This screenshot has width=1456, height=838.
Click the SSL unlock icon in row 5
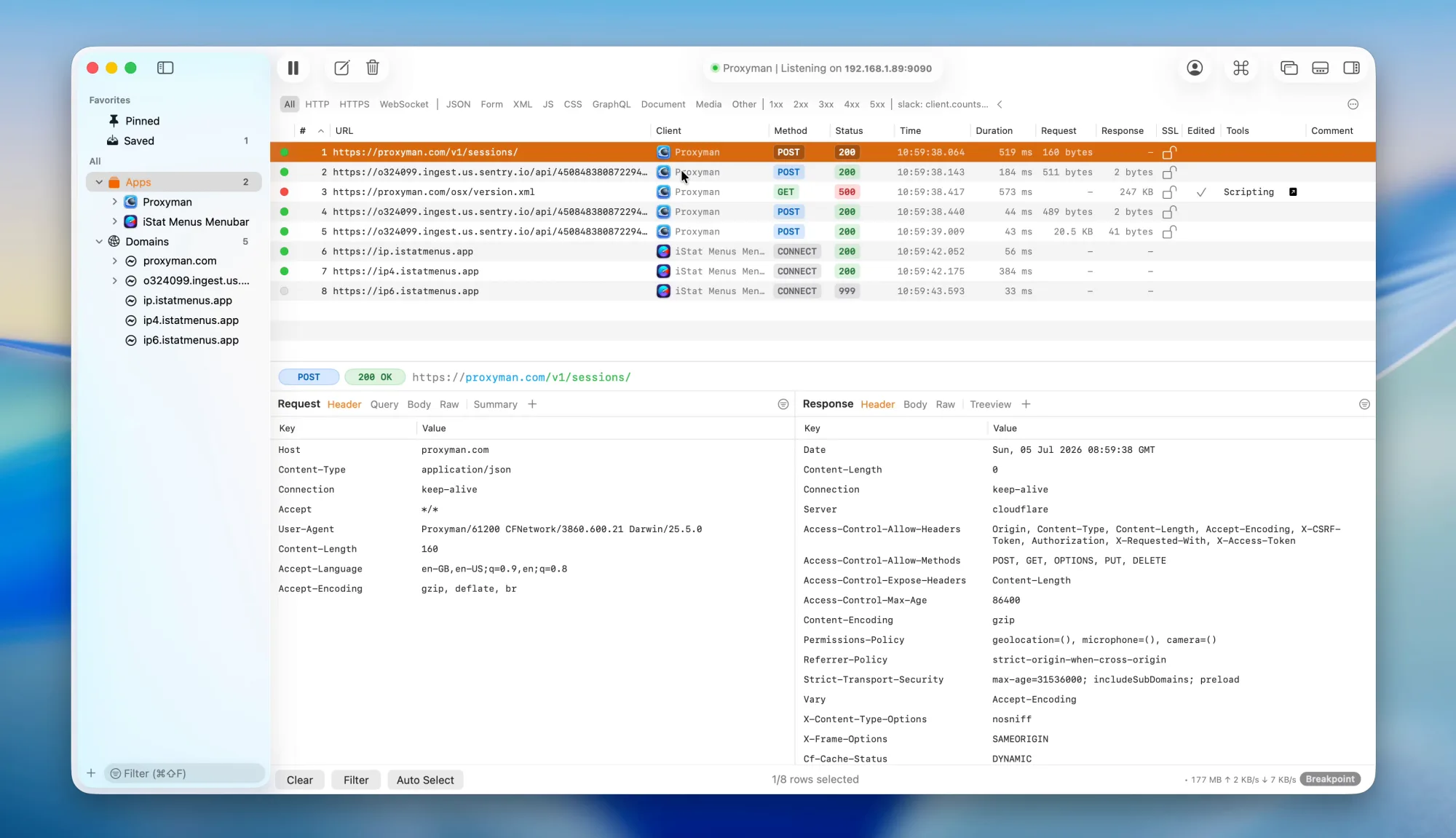click(x=1170, y=232)
